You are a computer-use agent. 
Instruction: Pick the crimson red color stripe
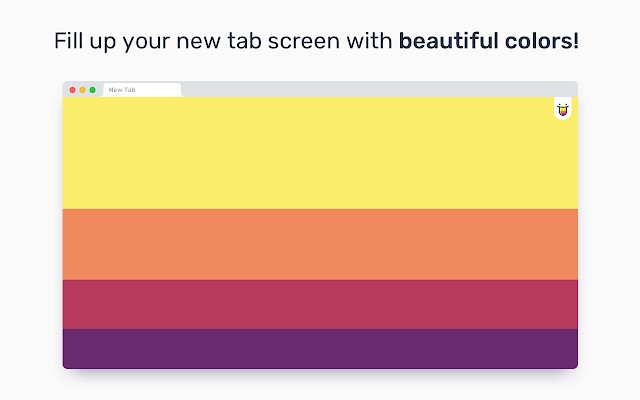pyautogui.click(x=320, y=304)
